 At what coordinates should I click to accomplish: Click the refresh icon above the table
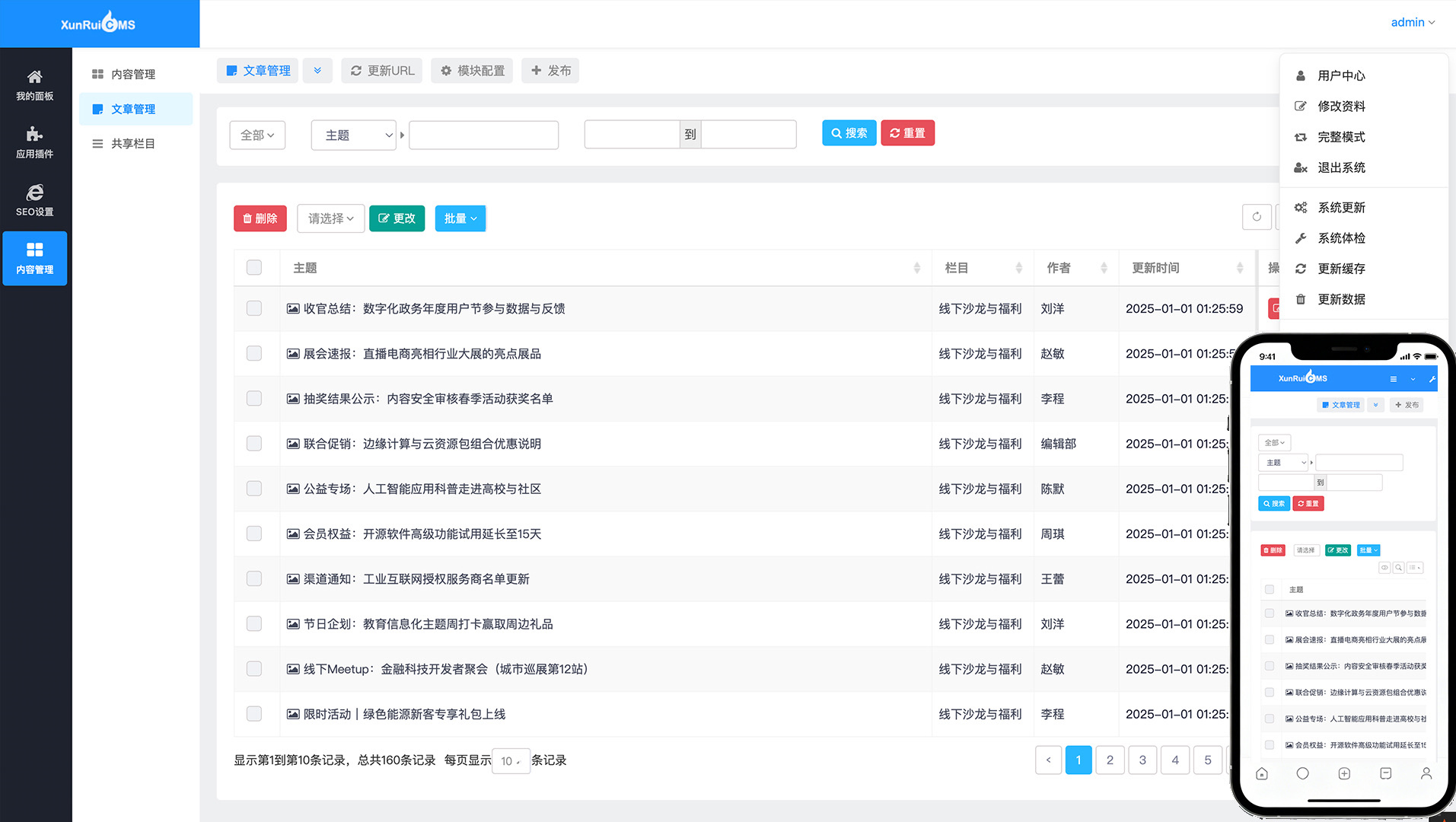pos(1257,217)
